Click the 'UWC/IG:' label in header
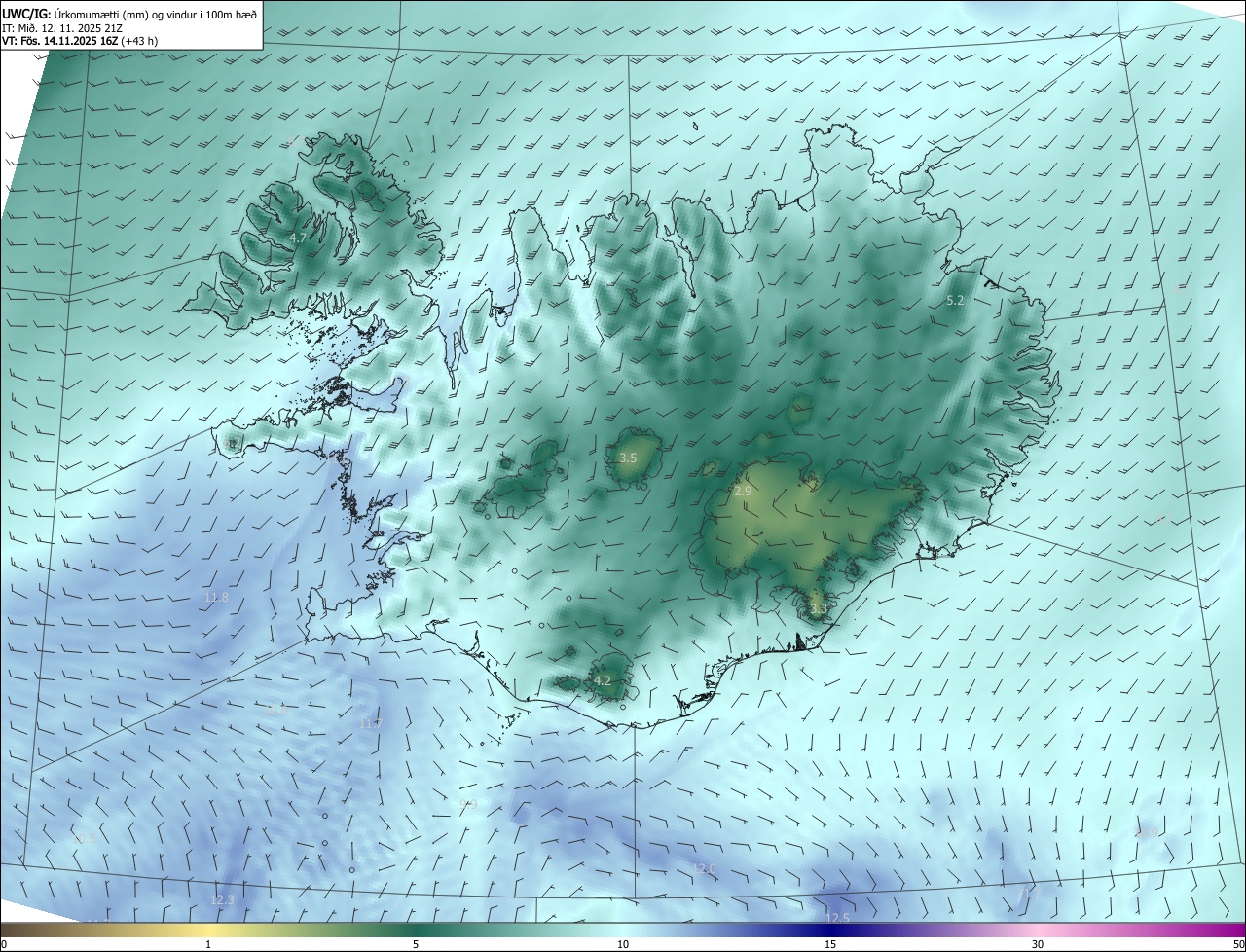The width and height of the screenshot is (1246, 952). coord(26,14)
